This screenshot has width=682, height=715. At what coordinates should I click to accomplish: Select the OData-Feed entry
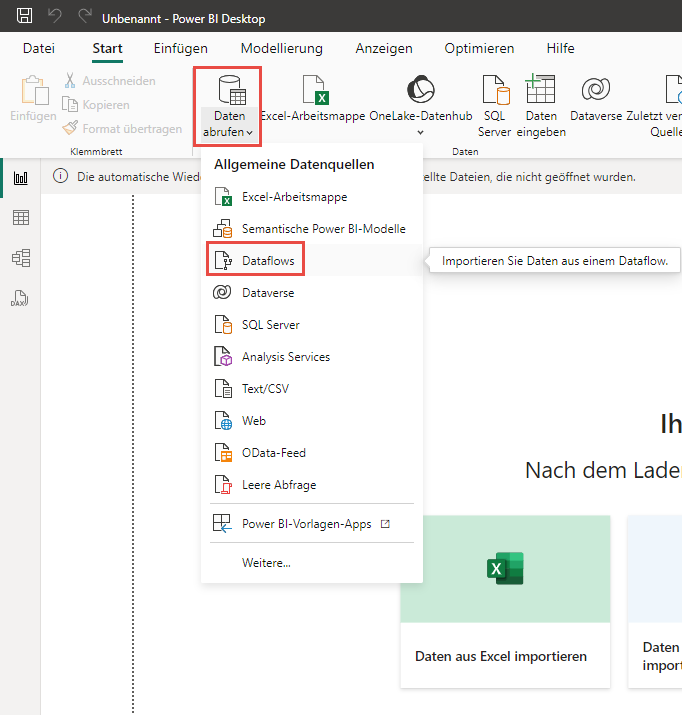coord(312,453)
